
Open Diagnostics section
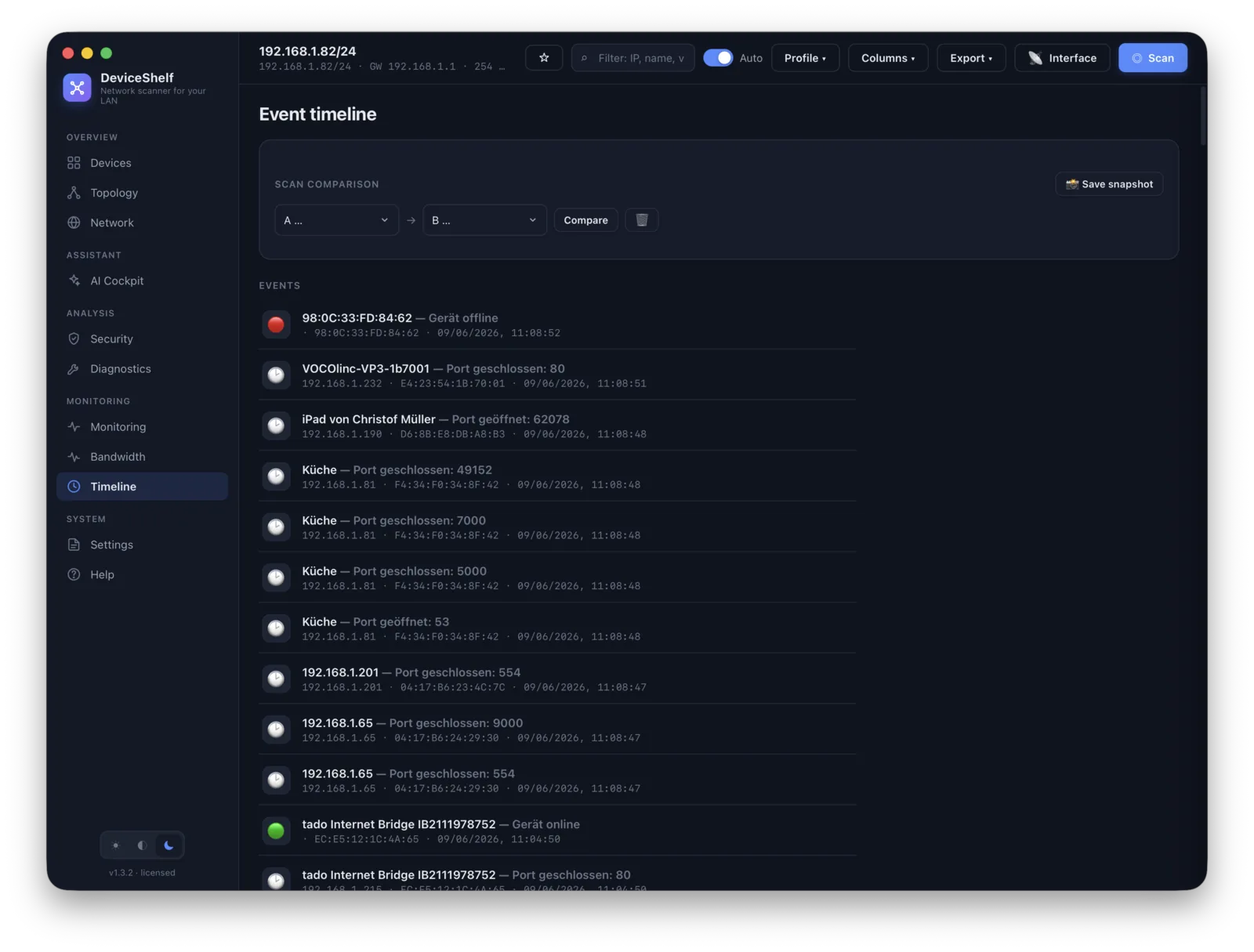142,368
